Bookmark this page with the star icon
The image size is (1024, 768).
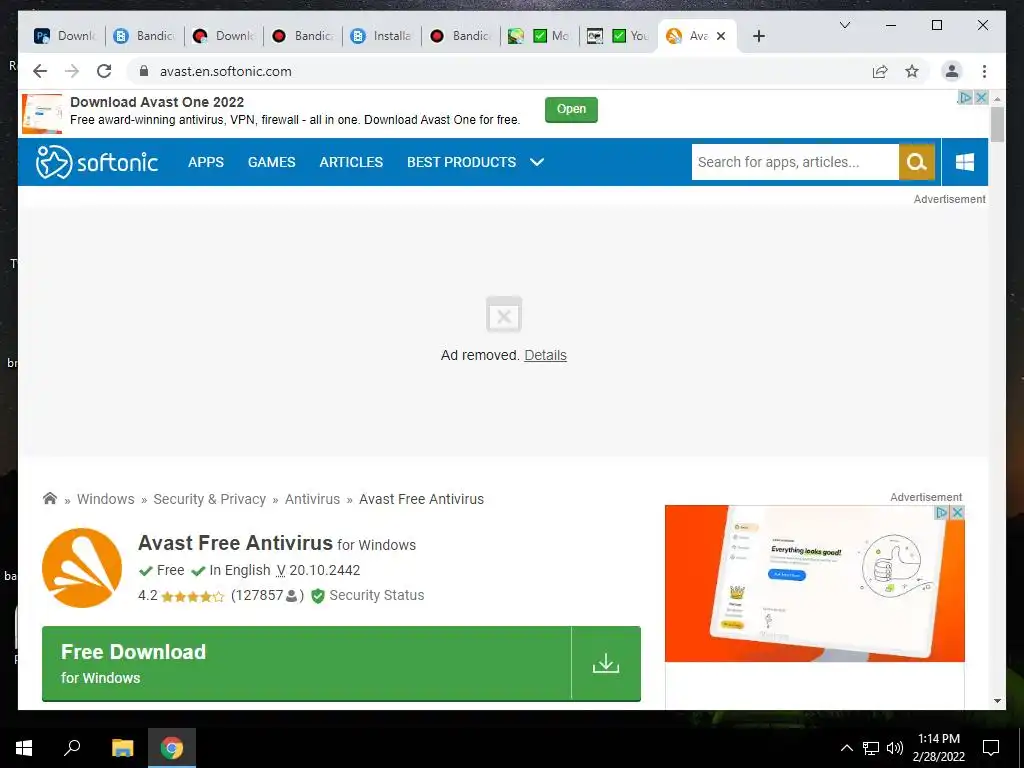click(912, 71)
